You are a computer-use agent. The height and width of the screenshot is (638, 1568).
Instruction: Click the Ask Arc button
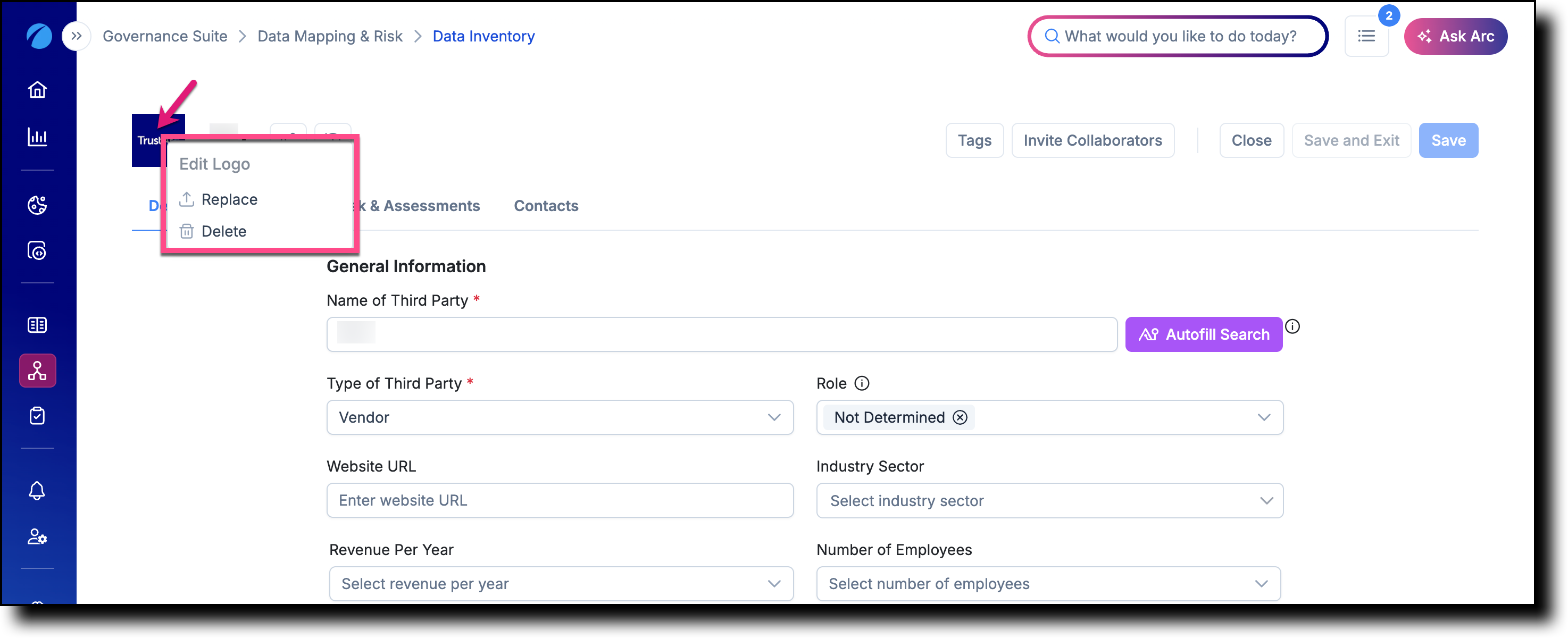coord(1455,36)
